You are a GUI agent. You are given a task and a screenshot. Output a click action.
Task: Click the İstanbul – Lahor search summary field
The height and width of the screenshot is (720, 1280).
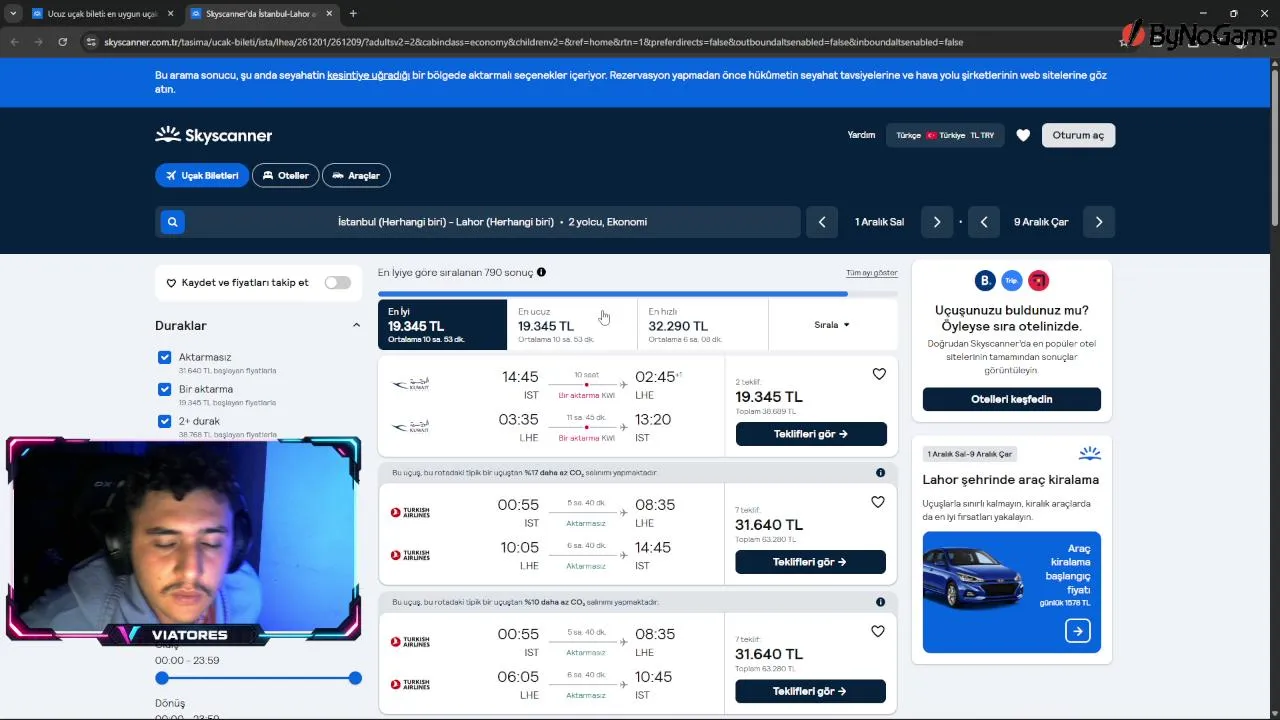(478, 222)
